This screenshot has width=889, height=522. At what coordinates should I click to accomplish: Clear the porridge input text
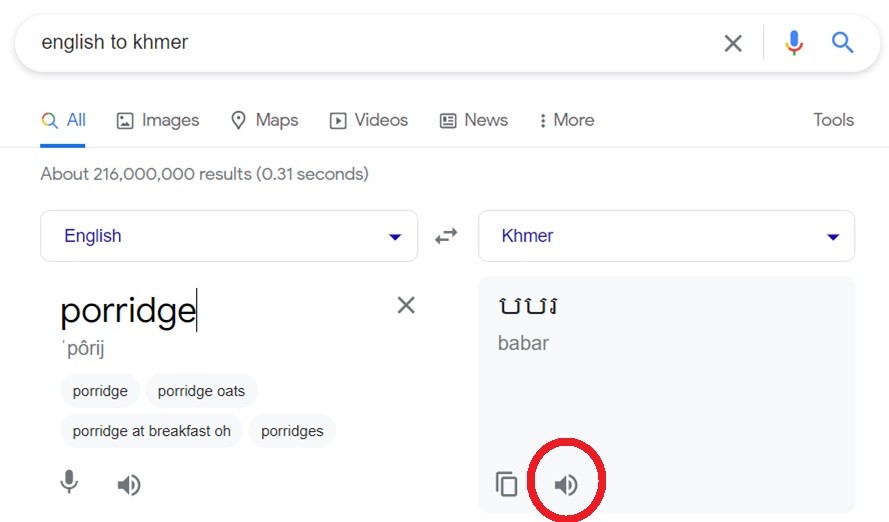tap(406, 305)
